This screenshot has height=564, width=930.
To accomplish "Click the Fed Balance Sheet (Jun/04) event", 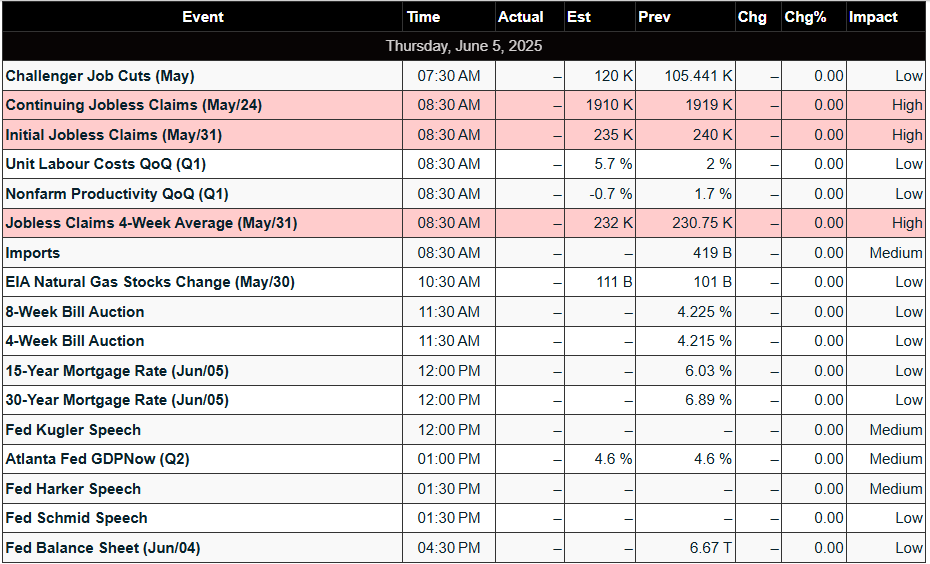I will (x=103, y=548).
